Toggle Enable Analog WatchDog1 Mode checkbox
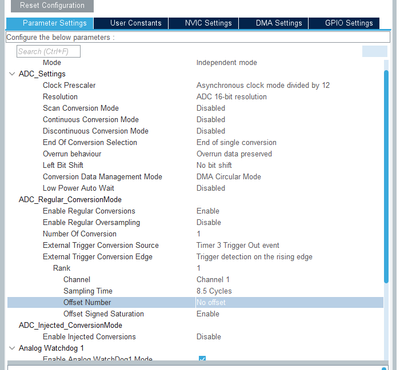 pyautogui.click(x=202, y=359)
